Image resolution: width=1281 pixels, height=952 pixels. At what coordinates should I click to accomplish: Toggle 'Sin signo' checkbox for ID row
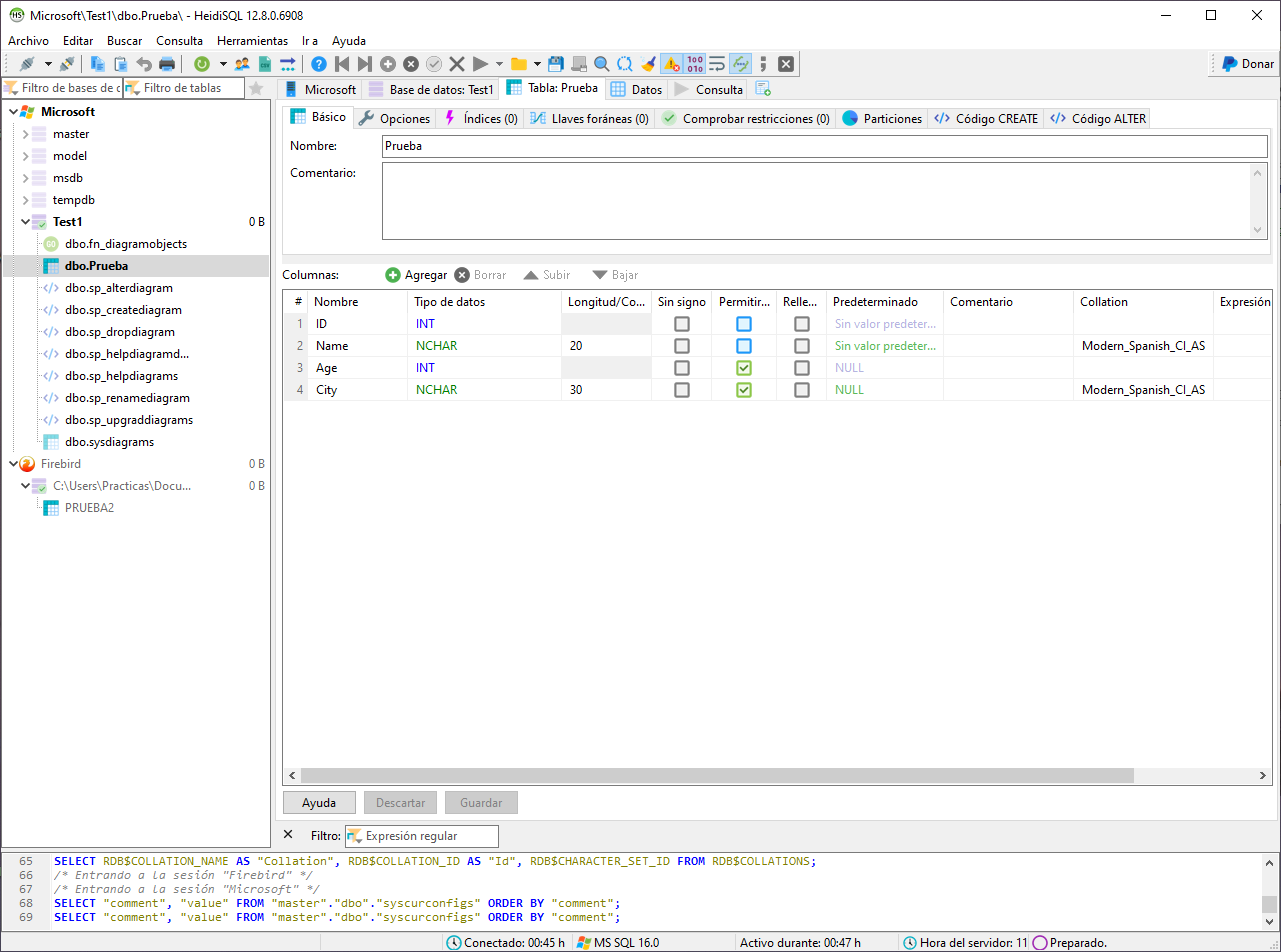pos(682,324)
